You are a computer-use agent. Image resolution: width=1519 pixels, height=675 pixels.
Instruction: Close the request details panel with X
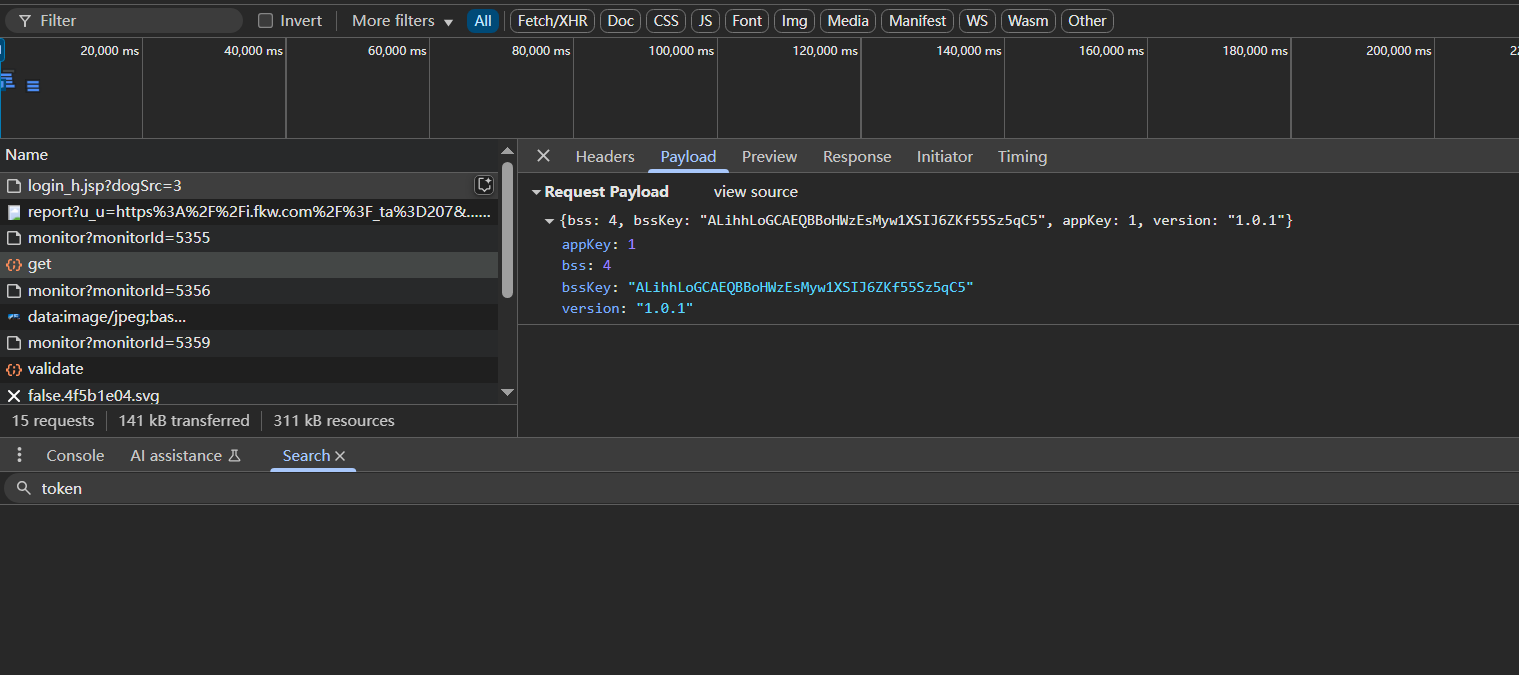(x=543, y=156)
